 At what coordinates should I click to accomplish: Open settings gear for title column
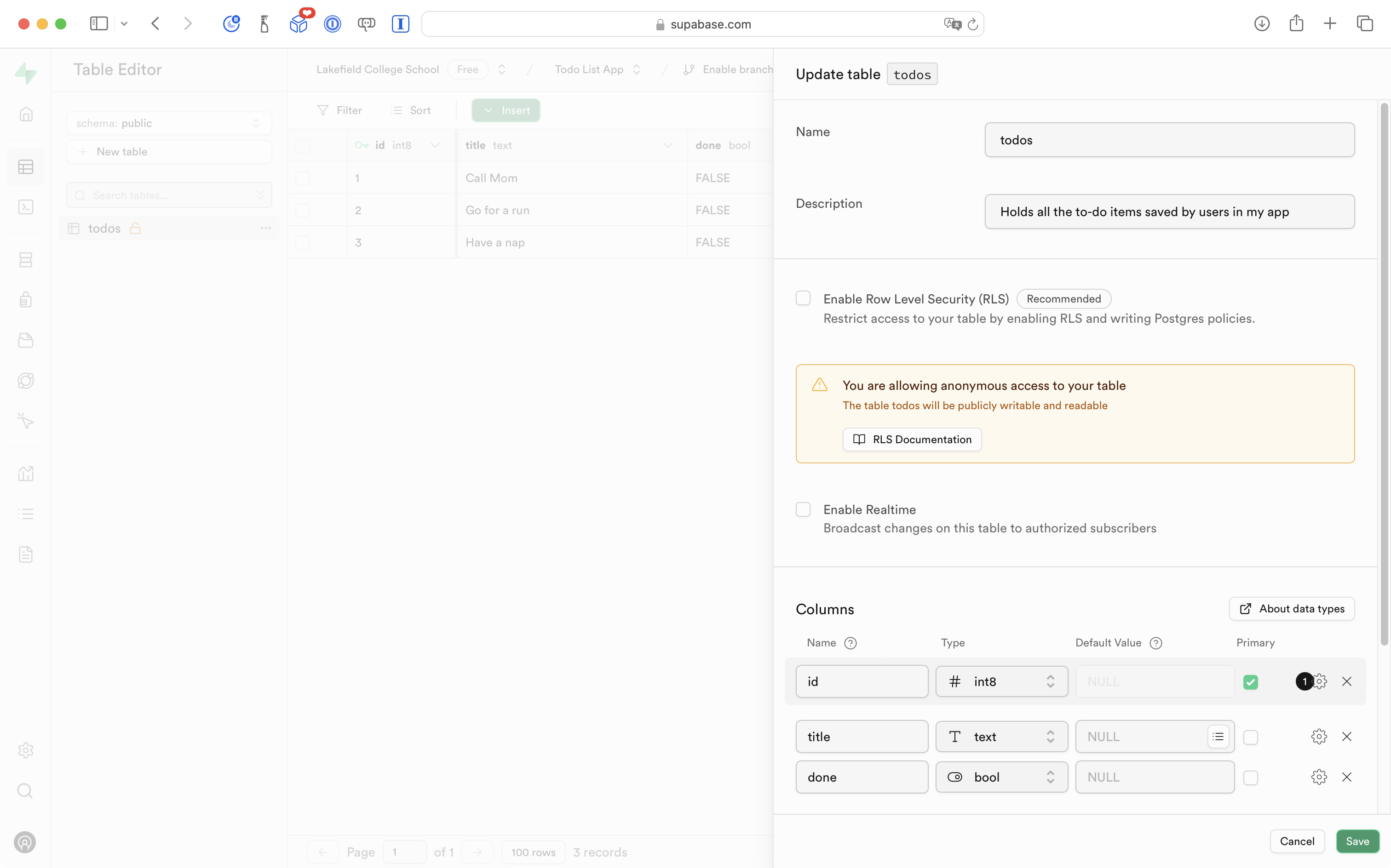click(x=1319, y=737)
